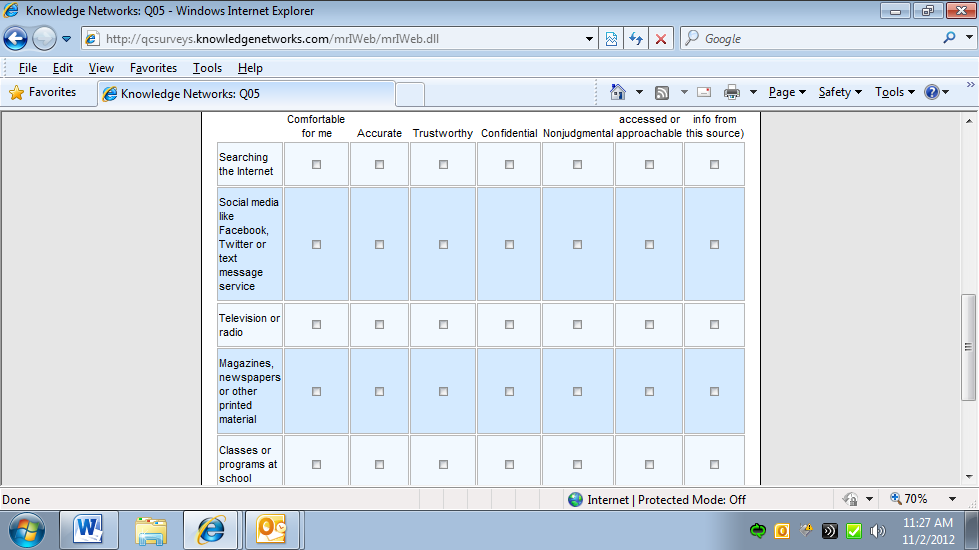Click the vertical scrollbar thumb
Screen dimensions: 979x550
[x=968, y=347]
